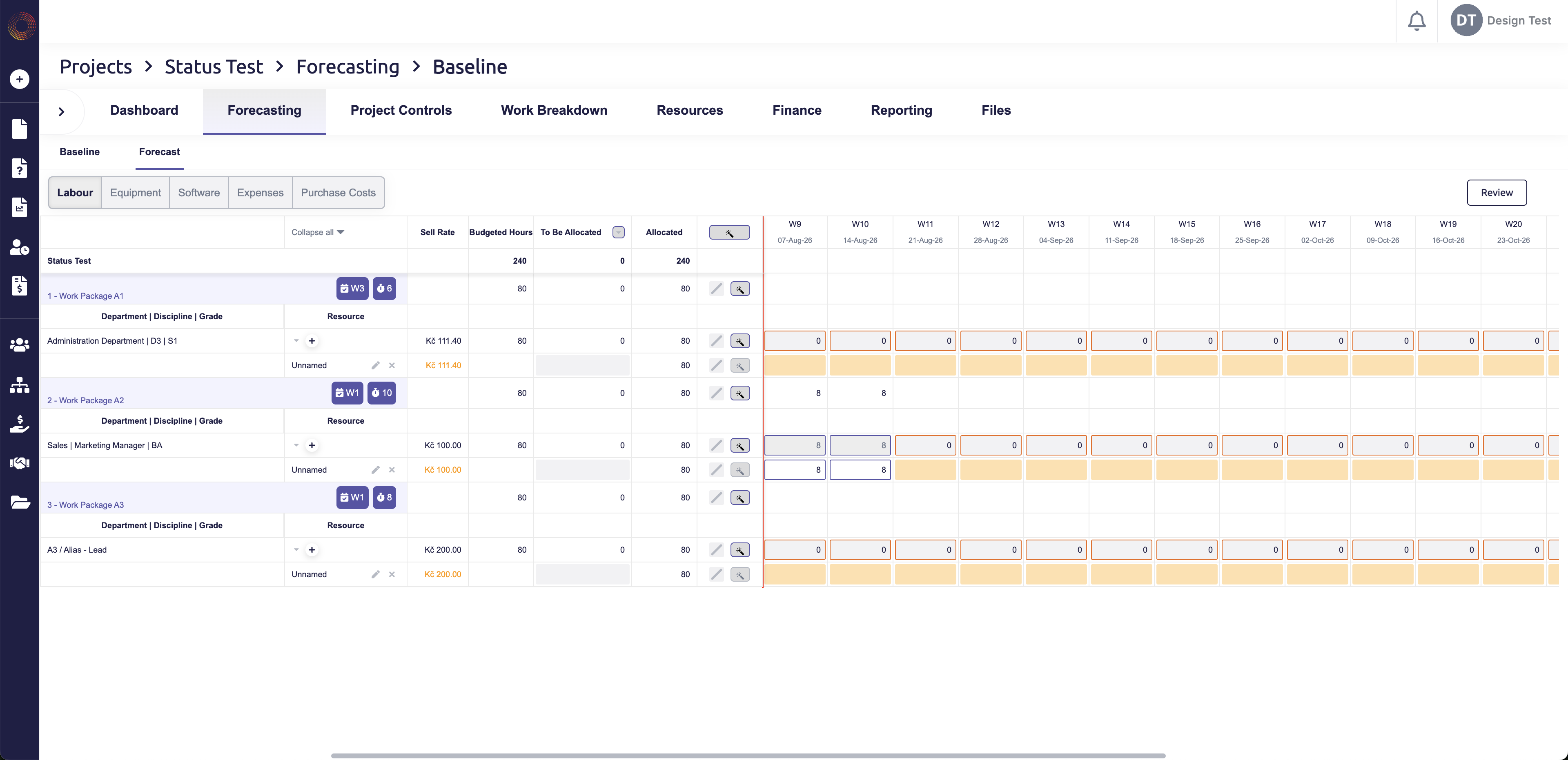Open the question-mark document sidebar icon
The height and width of the screenshot is (760, 1568).
coord(20,168)
